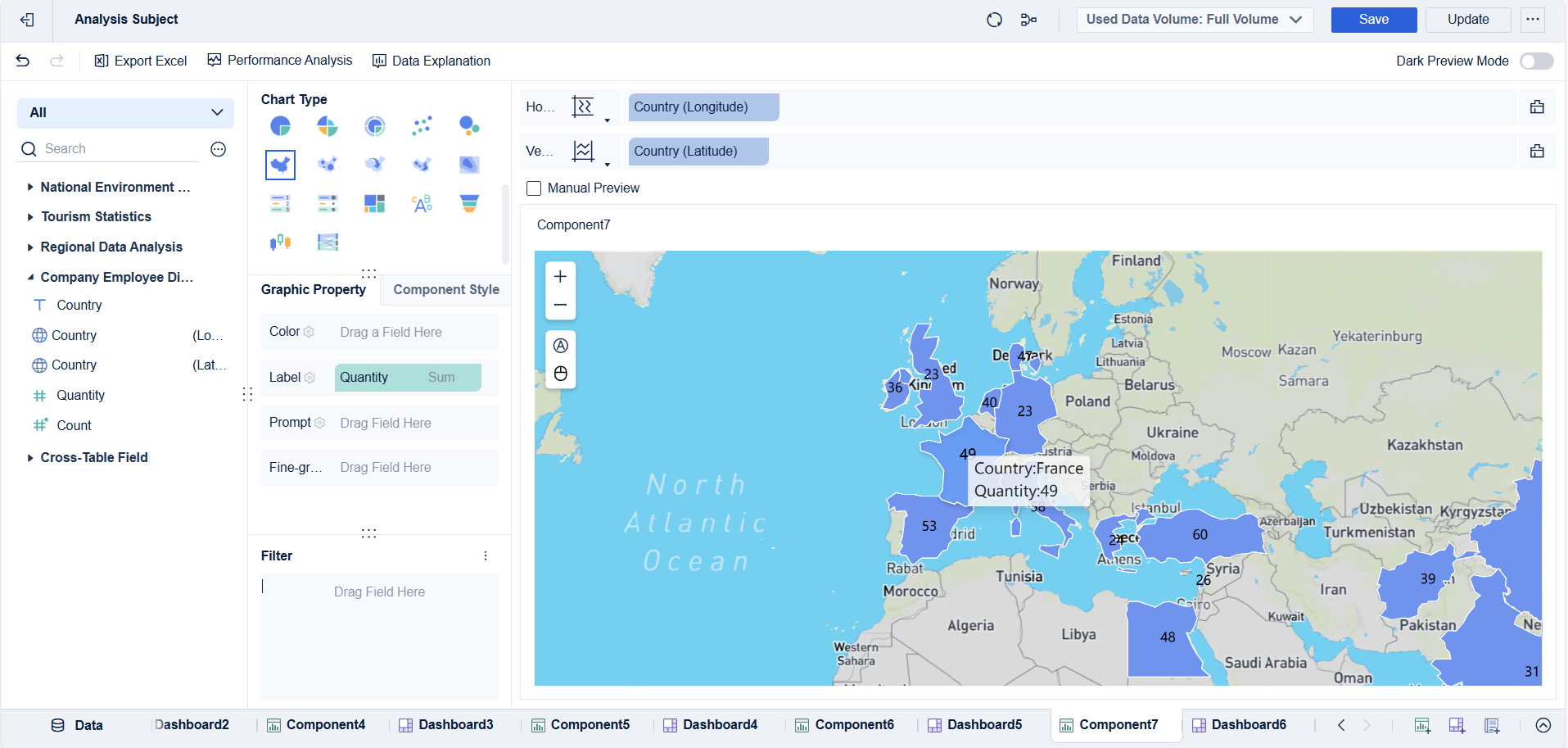Select the Quantity field in list
Viewport: 1568px width, 748px height.
coord(80,396)
